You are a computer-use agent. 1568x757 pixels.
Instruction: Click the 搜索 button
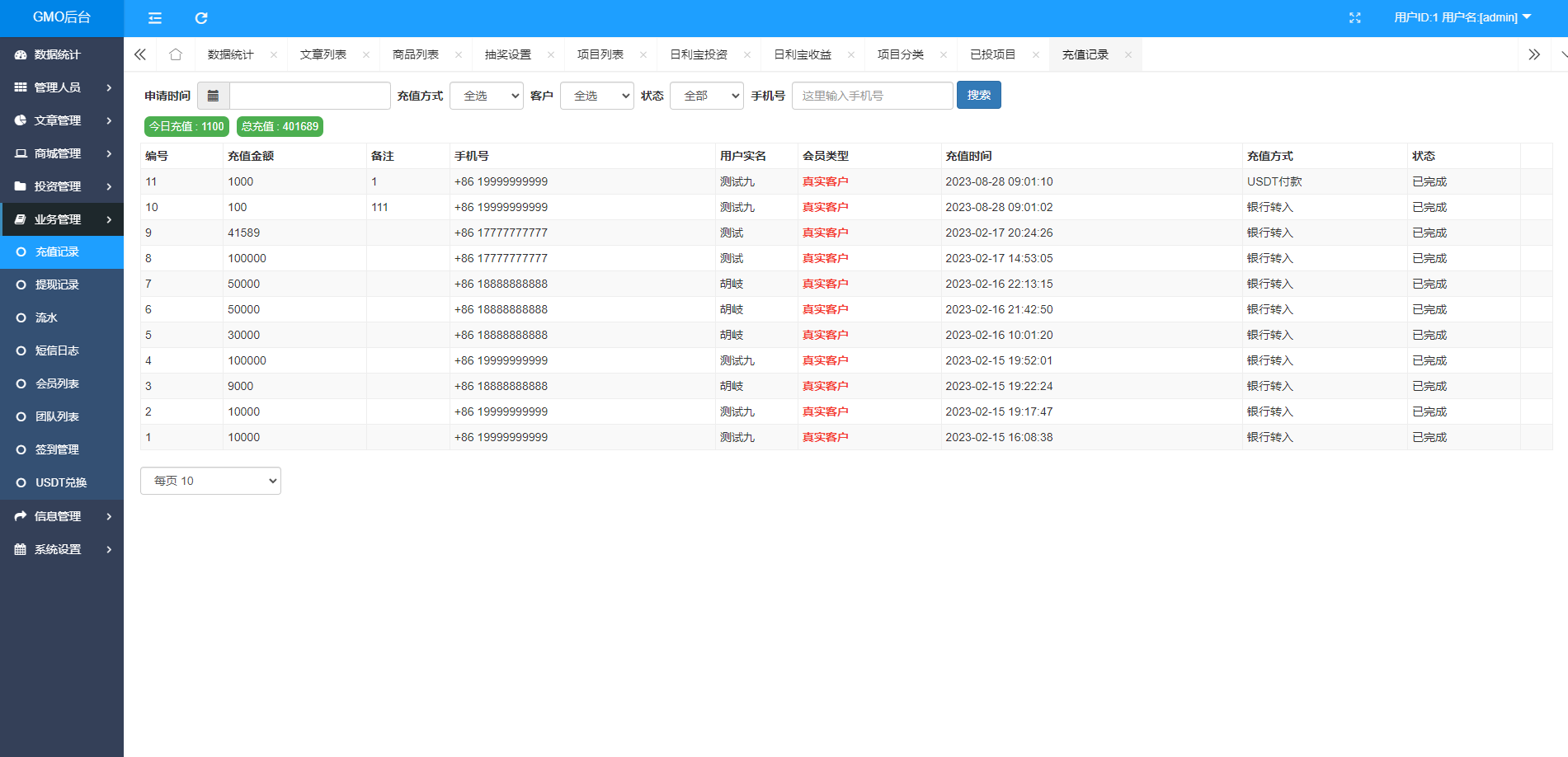point(978,95)
